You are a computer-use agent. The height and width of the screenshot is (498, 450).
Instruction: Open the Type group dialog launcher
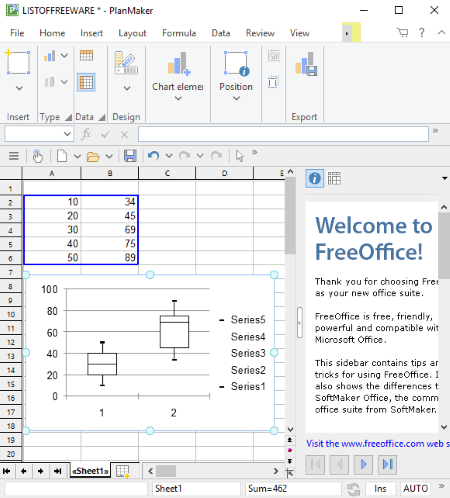pos(68,117)
